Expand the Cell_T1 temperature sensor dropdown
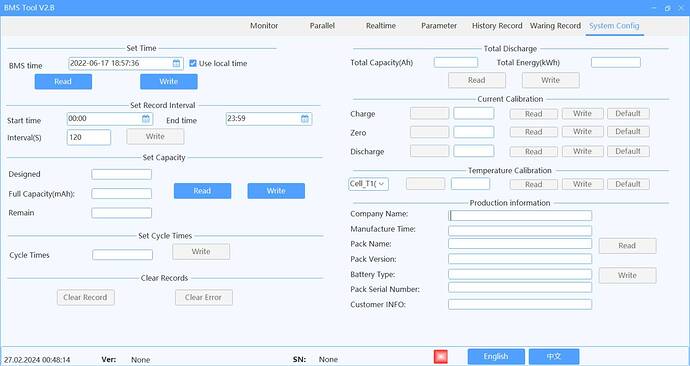690x366 pixels. click(x=369, y=184)
